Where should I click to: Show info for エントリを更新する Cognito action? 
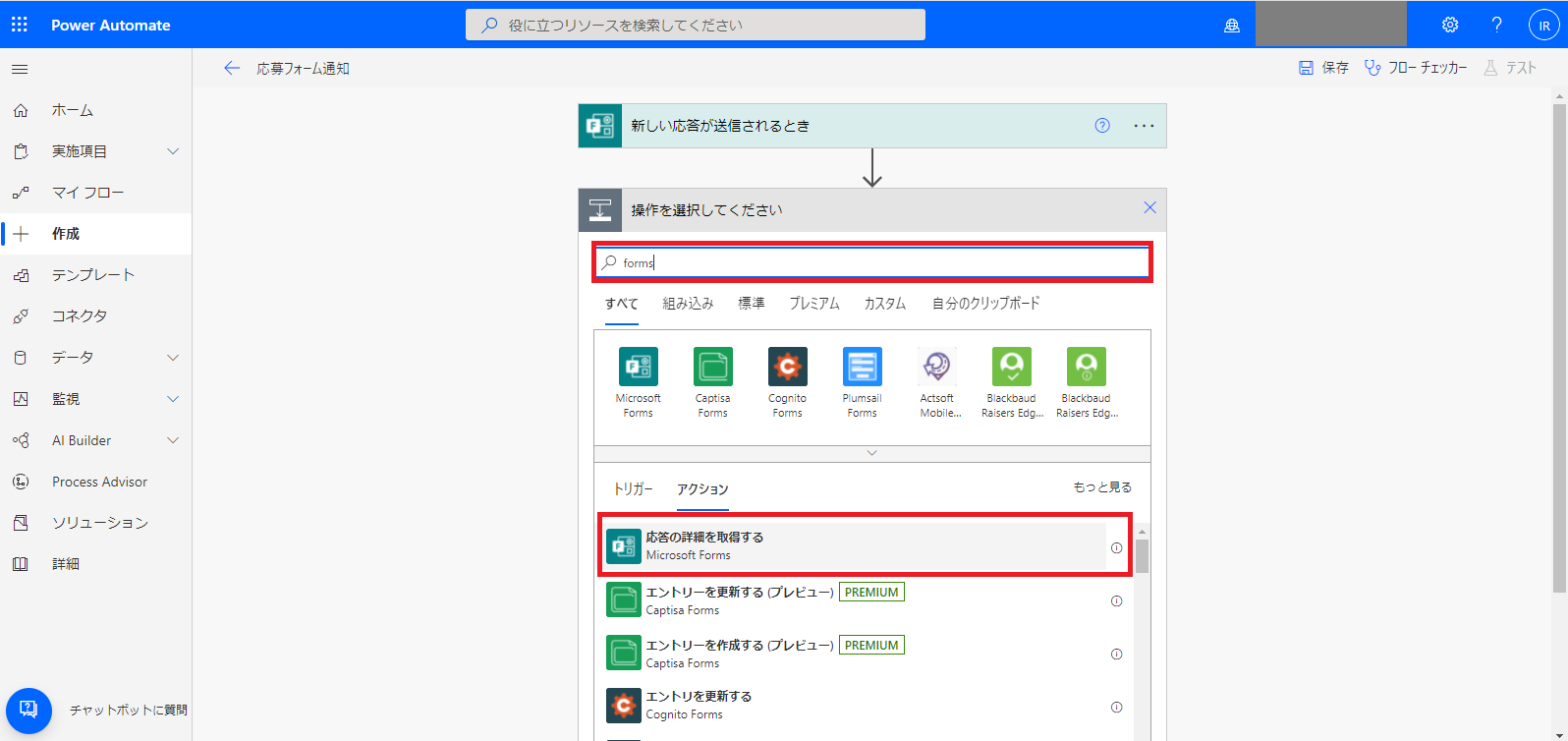tap(1116, 708)
